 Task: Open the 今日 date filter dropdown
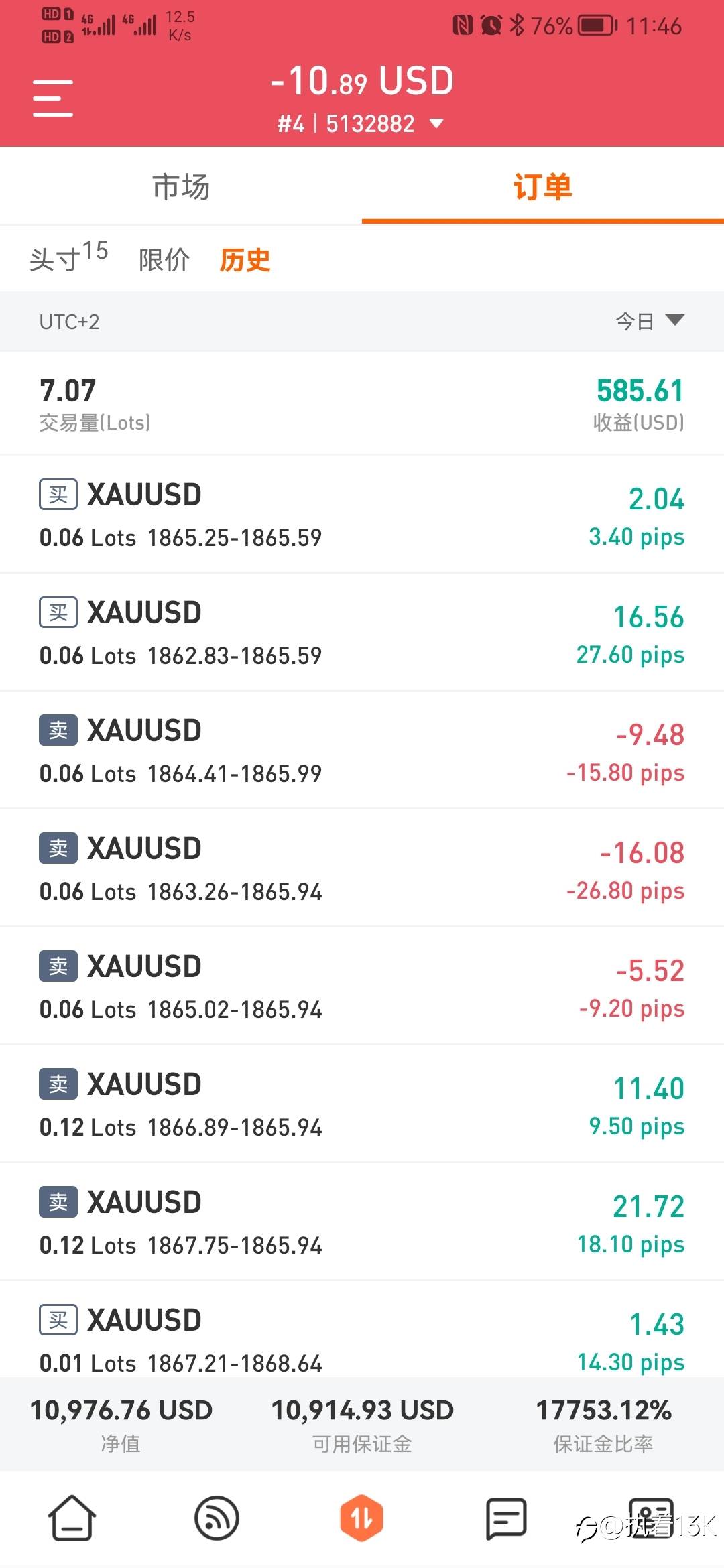(x=635, y=322)
